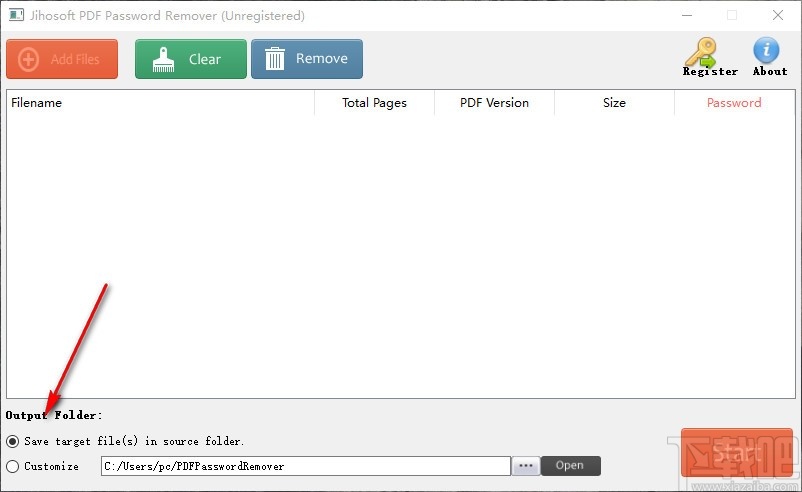The image size is (802, 492).
Task: Click the application icon in title bar
Action: (16, 15)
